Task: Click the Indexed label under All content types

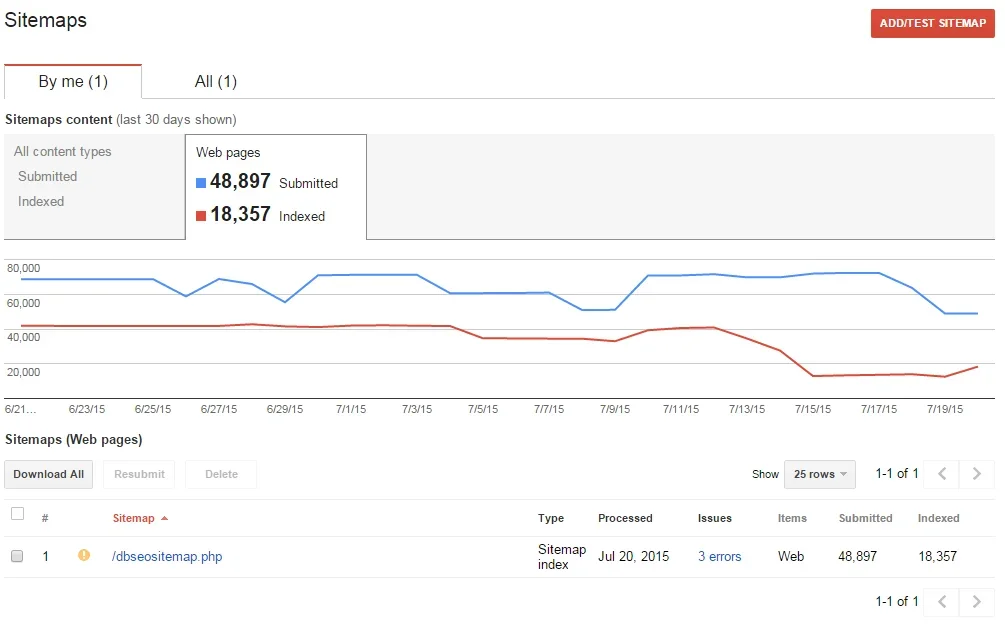Action: [x=41, y=201]
